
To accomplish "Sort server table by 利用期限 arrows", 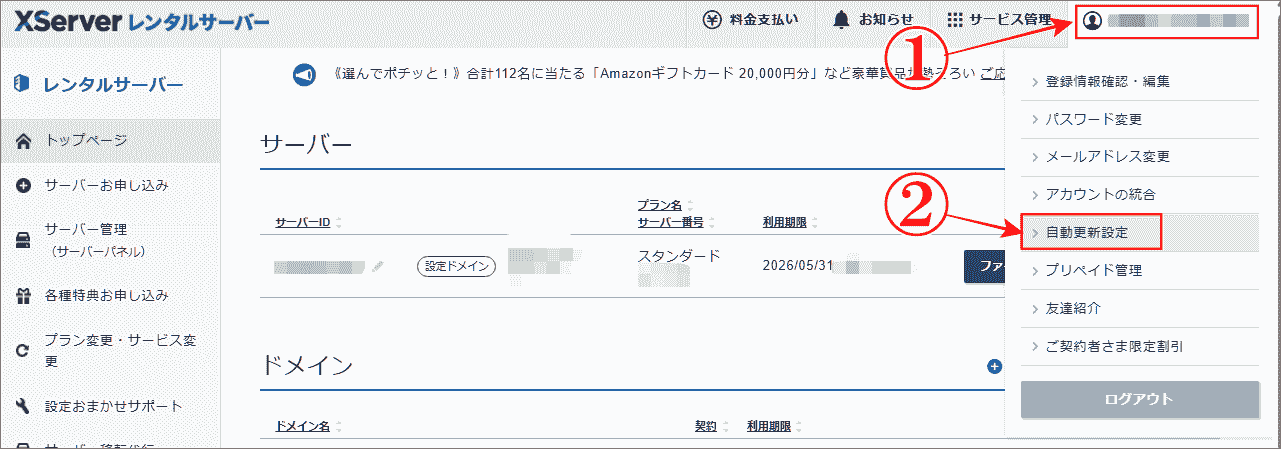I will [814, 222].
